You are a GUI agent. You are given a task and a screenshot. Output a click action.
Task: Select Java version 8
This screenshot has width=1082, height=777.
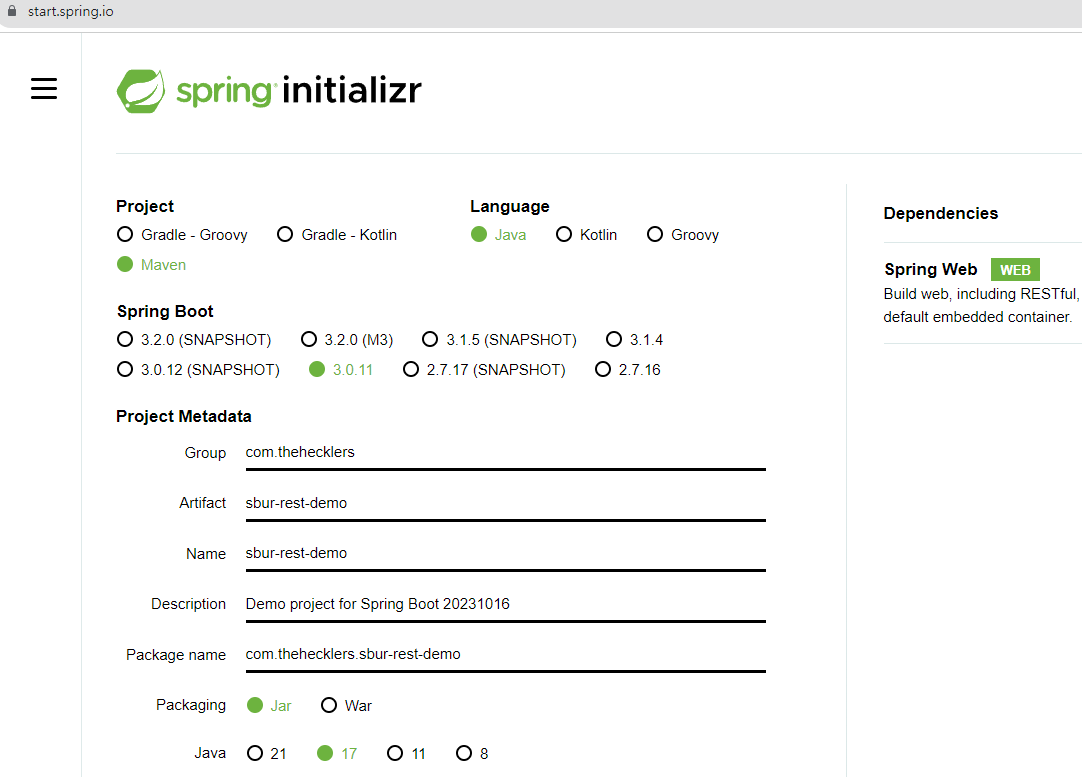click(472, 753)
